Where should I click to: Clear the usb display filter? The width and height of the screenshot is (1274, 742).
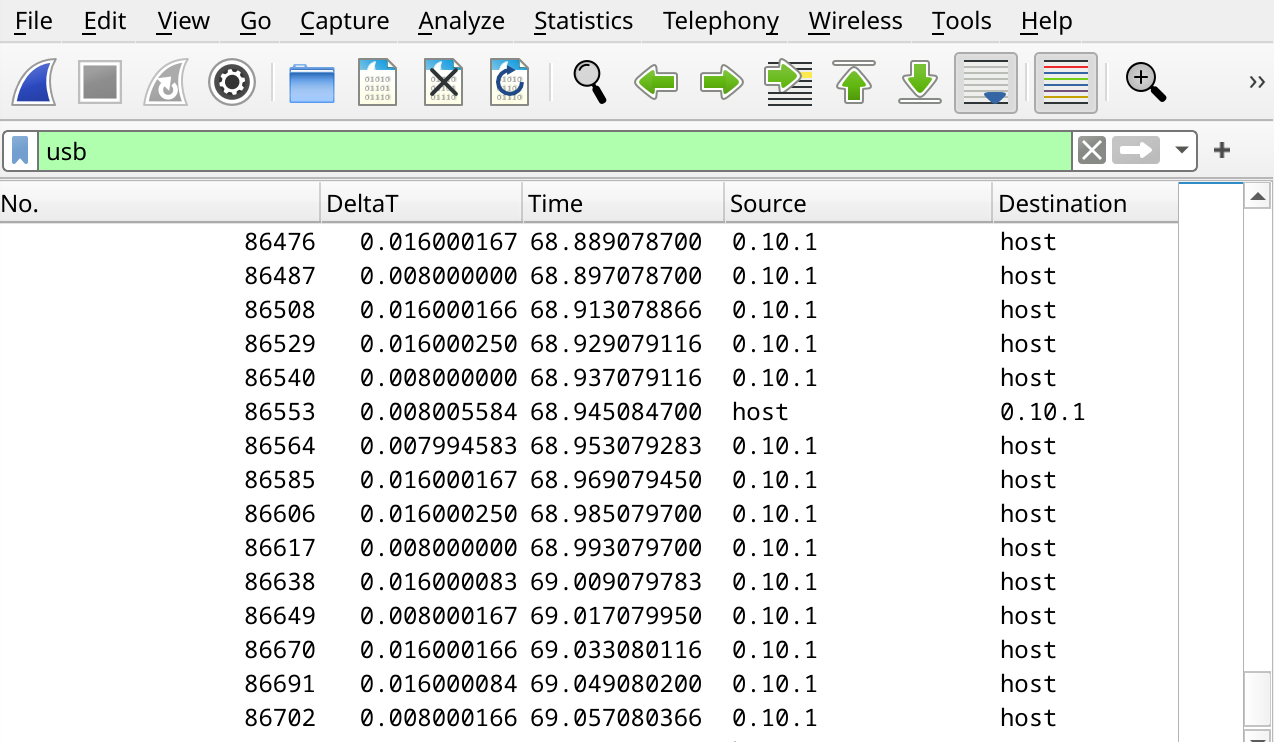(x=1092, y=151)
